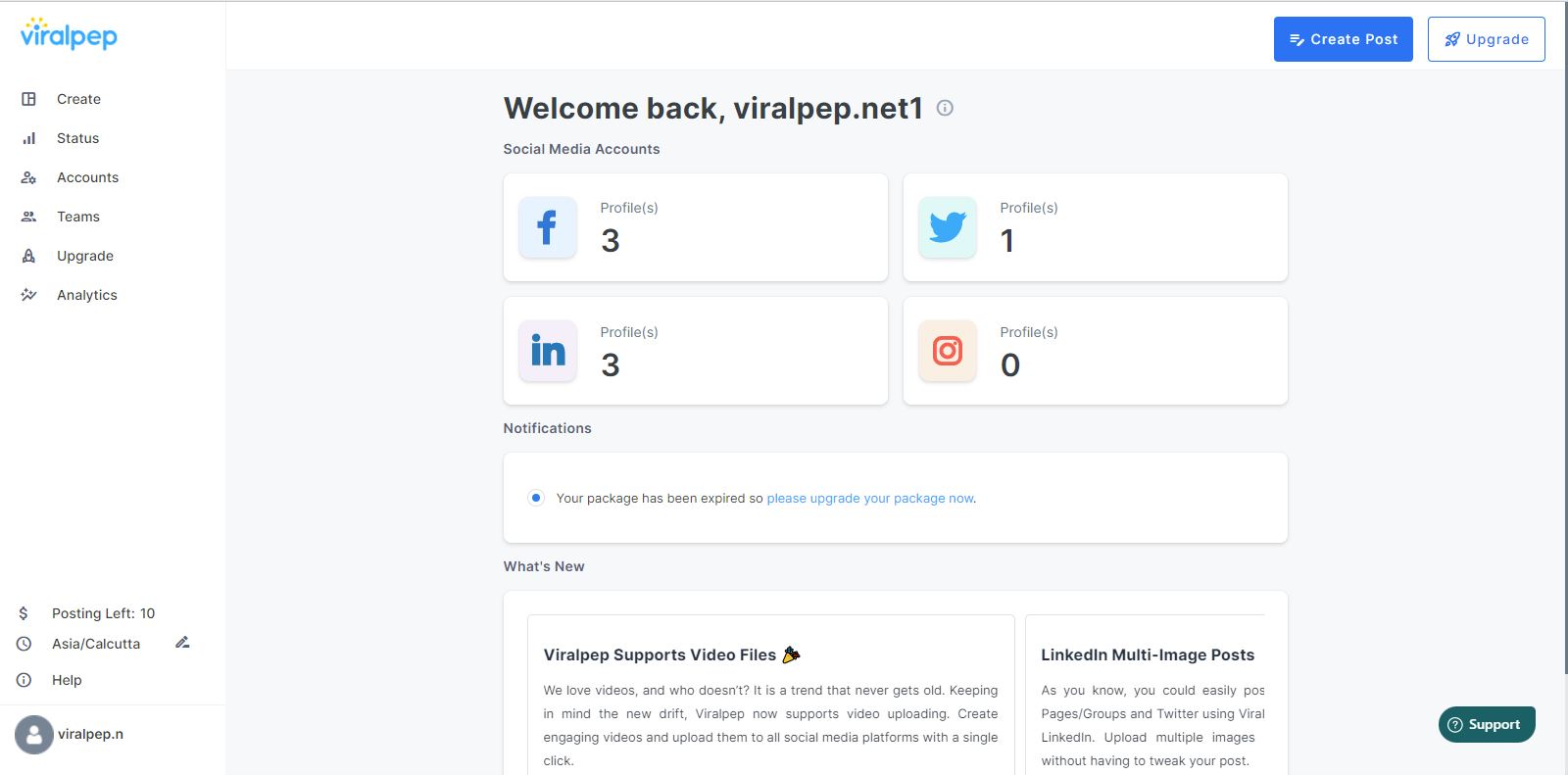Image resolution: width=1568 pixels, height=775 pixels.
Task: Click the Analytics sparkle-chart icon
Action: pos(28,295)
